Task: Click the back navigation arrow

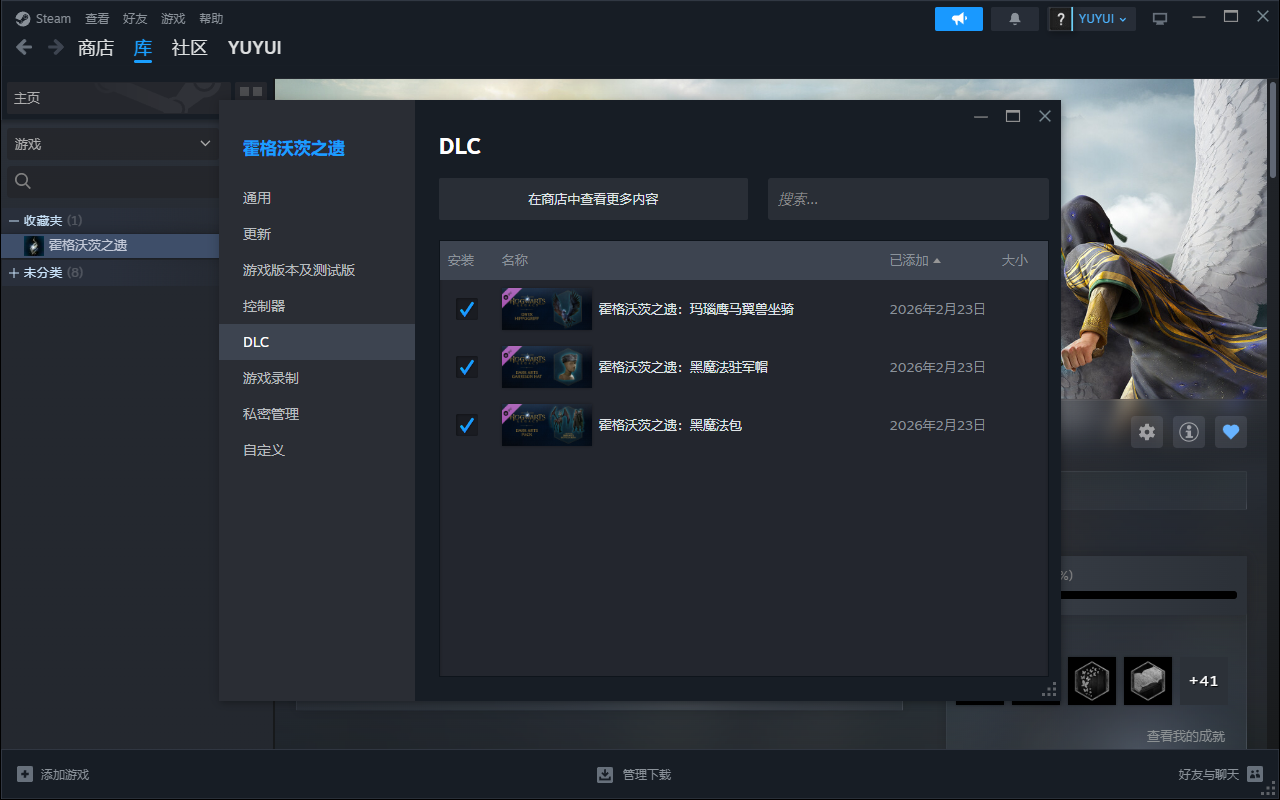Action: pos(25,47)
